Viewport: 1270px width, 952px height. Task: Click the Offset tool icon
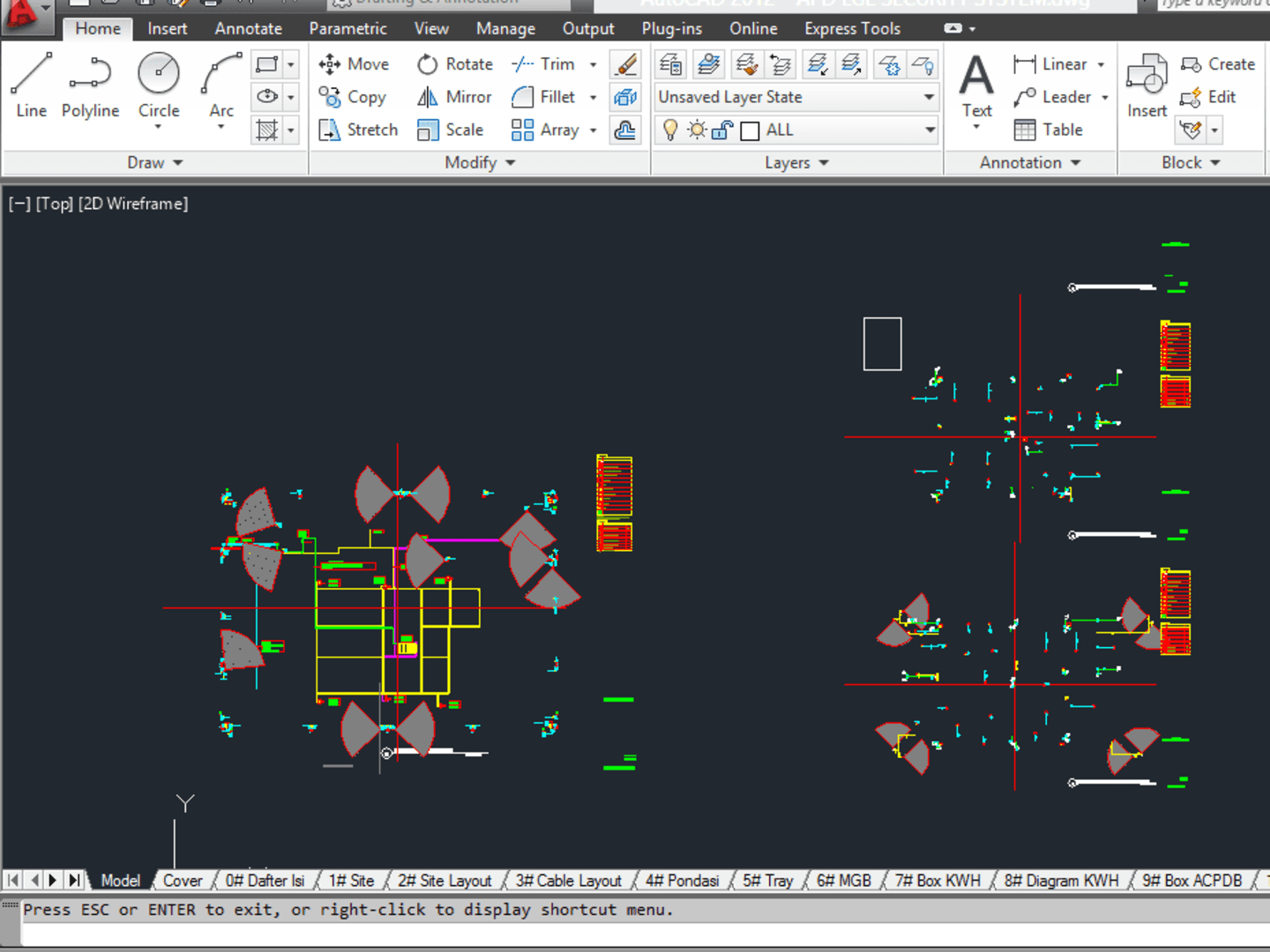click(625, 130)
